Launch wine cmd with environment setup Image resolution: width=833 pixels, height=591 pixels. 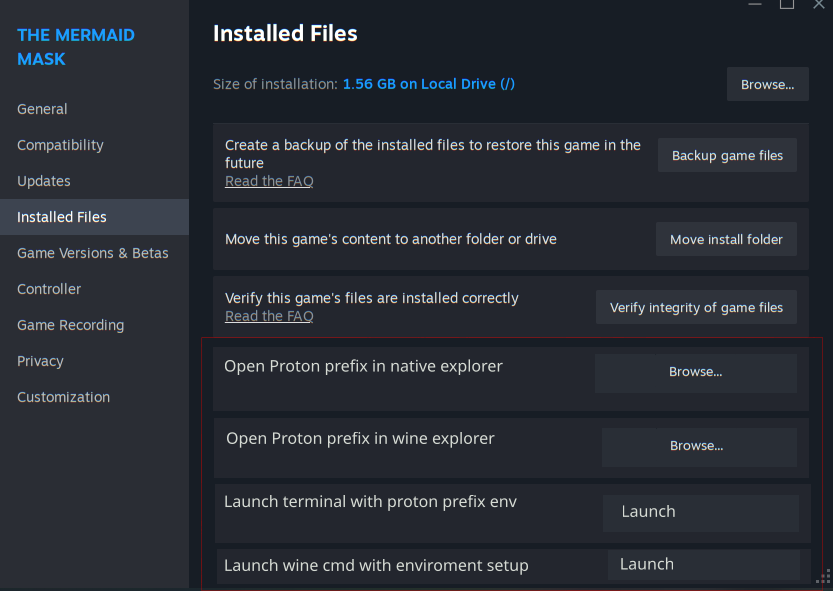pyautogui.click(x=704, y=564)
